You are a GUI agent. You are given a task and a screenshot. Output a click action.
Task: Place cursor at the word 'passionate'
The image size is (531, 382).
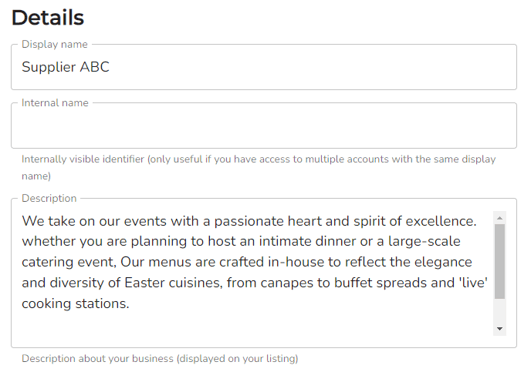[249, 221]
